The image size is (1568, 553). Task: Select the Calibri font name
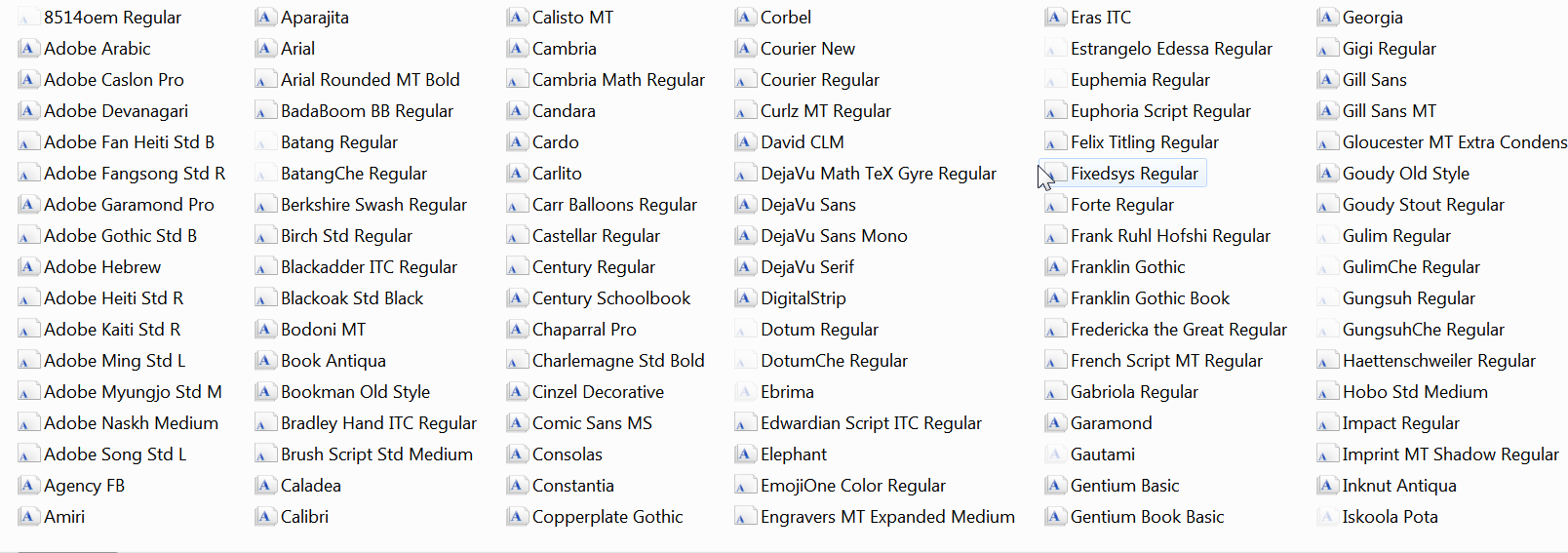pyautogui.click(x=304, y=517)
